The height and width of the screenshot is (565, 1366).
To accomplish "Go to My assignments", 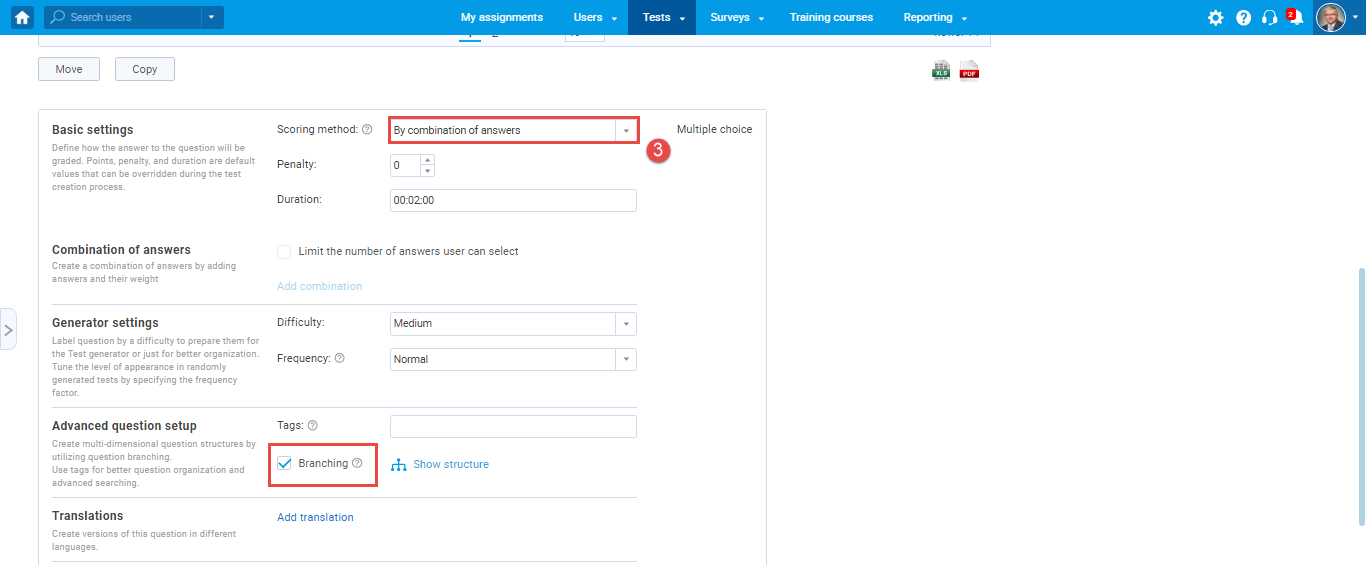I will [x=502, y=18].
